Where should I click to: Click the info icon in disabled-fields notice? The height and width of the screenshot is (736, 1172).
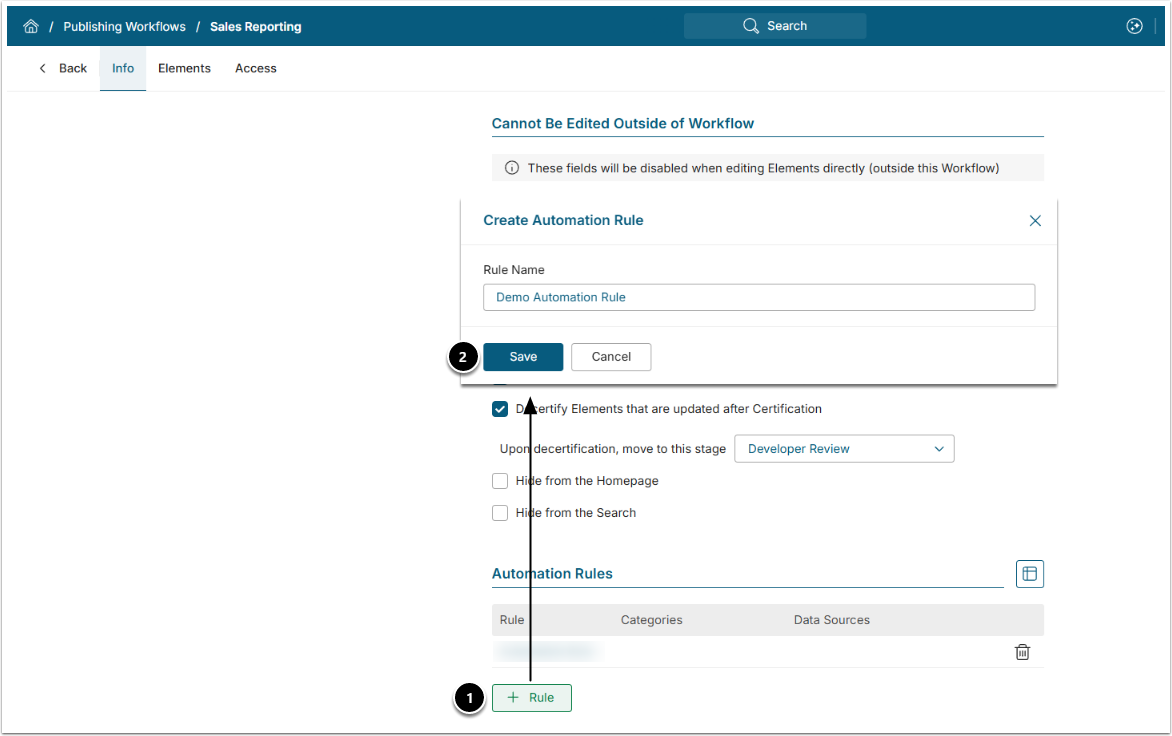[511, 168]
